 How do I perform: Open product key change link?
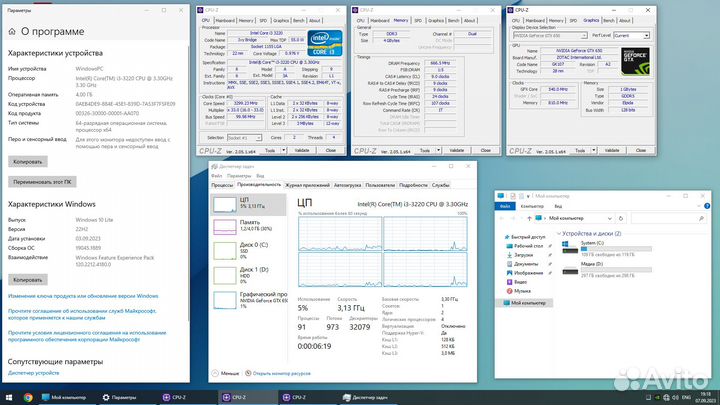point(83,296)
